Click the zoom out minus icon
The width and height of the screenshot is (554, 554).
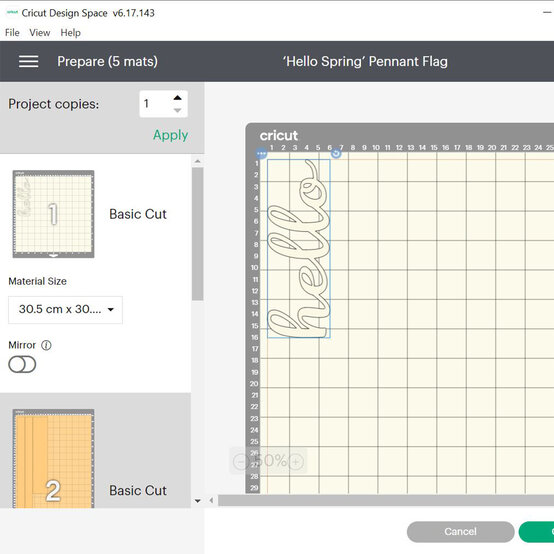tap(241, 461)
